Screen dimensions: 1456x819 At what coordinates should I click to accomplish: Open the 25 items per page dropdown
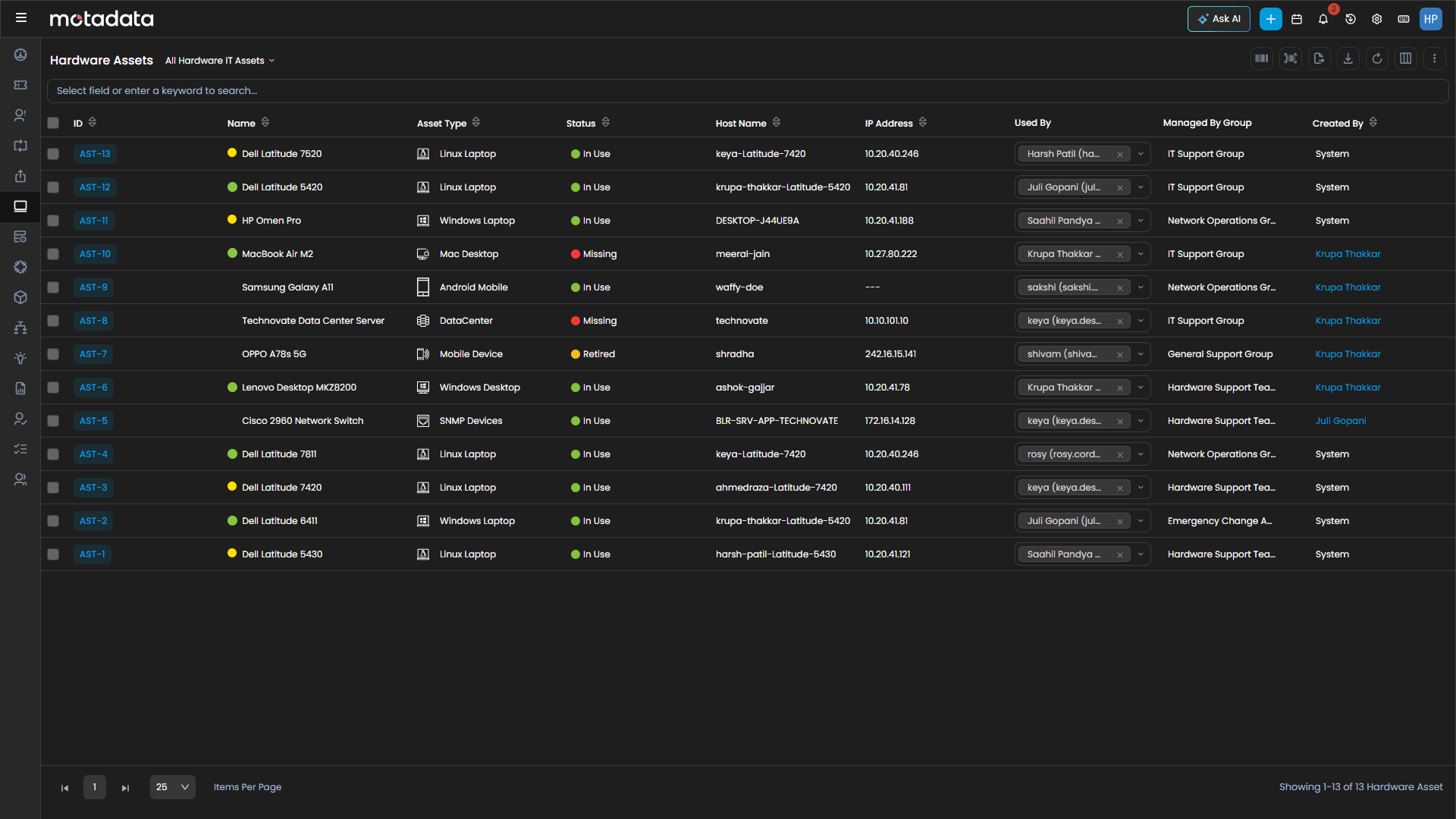pyautogui.click(x=172, y=787)
